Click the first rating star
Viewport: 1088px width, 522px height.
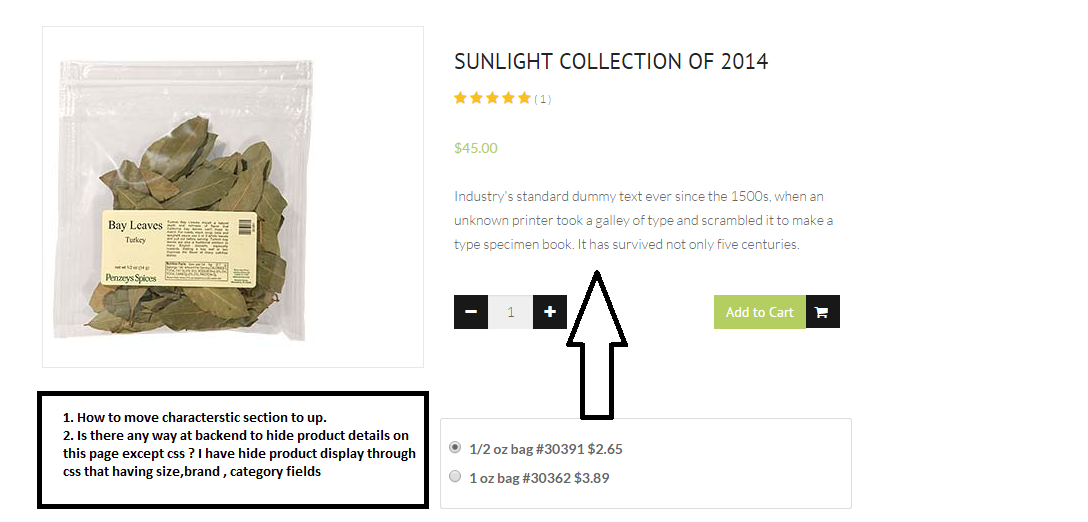461,98
